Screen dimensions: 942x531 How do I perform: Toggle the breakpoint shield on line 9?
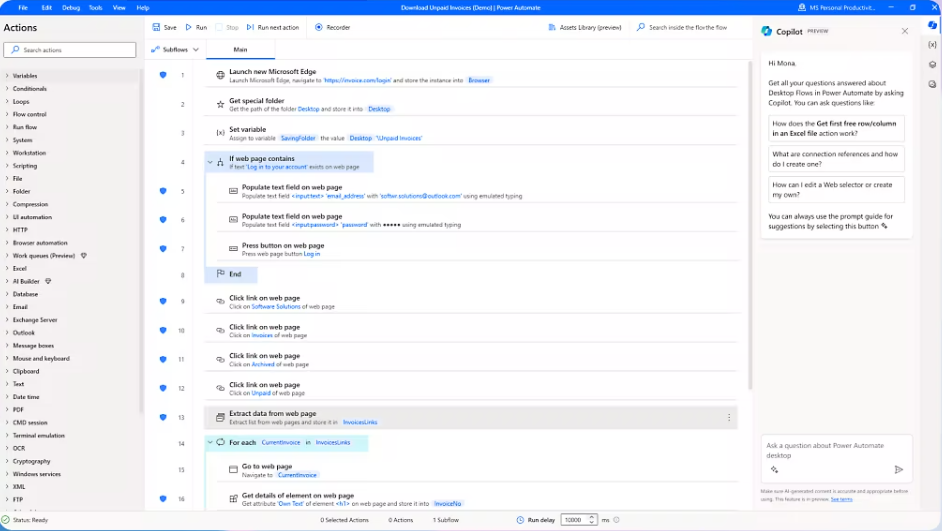(x=163, y=301)
